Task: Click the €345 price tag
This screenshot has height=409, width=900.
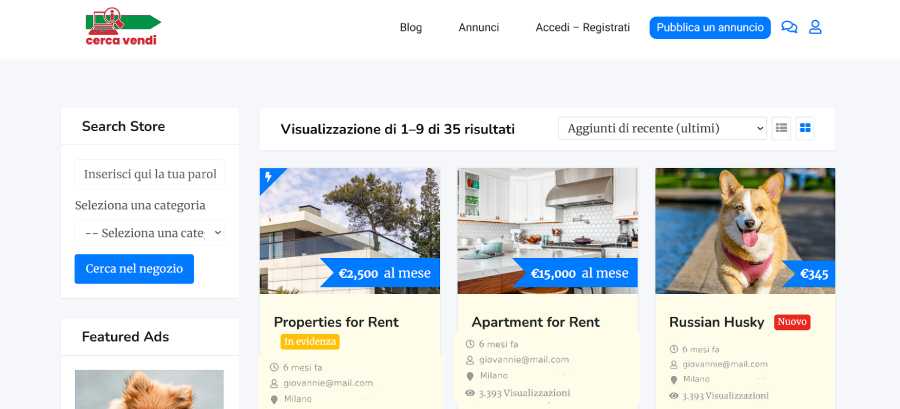Action: pyautogui.click(x=810, y=274)
